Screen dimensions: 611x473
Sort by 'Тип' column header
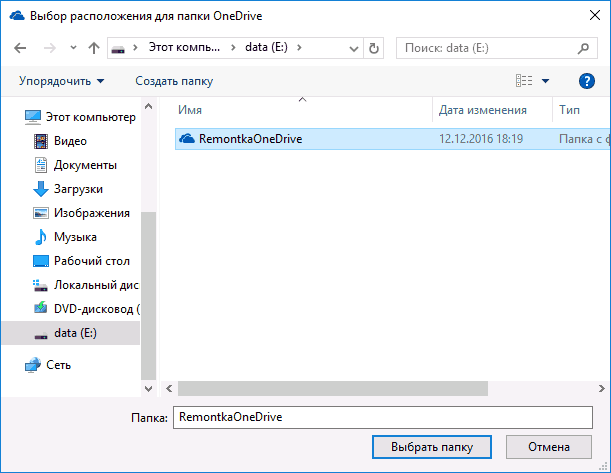coord(569,110)
